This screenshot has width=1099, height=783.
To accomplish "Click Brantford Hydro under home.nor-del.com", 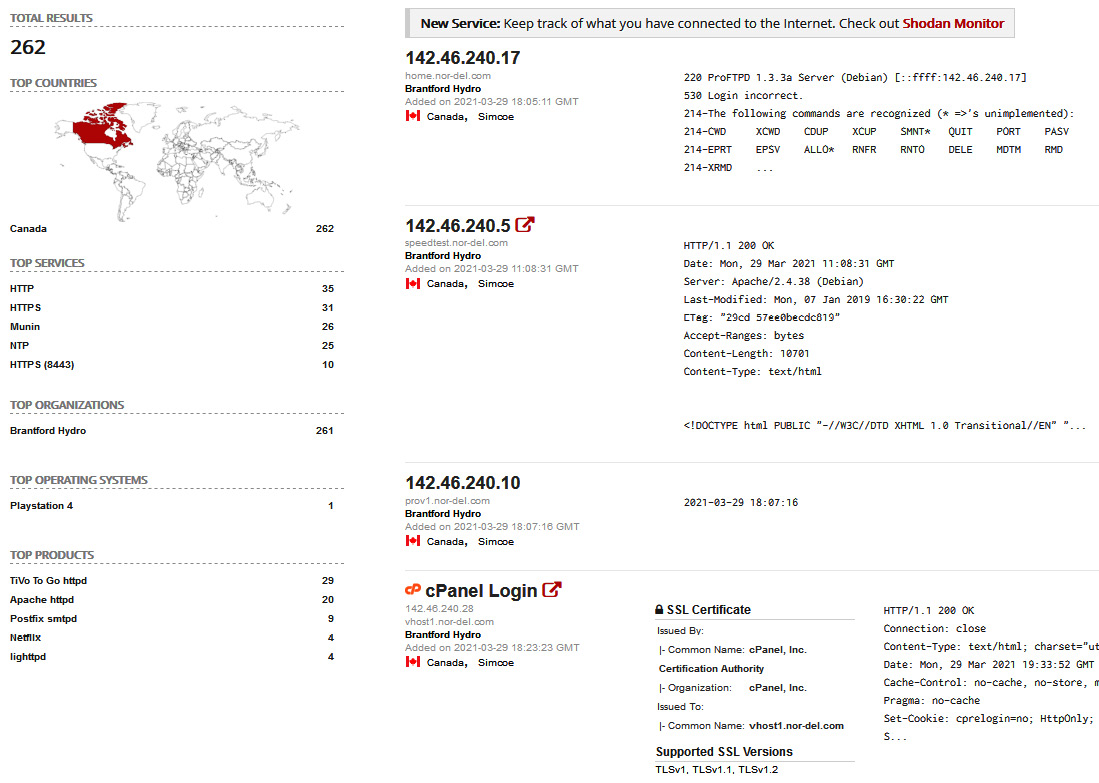I will (443, 88).
